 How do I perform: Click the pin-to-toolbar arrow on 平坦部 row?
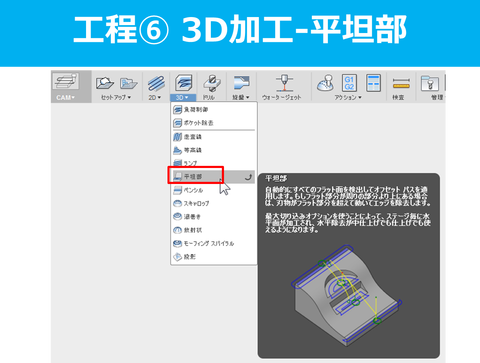point(248,177)
